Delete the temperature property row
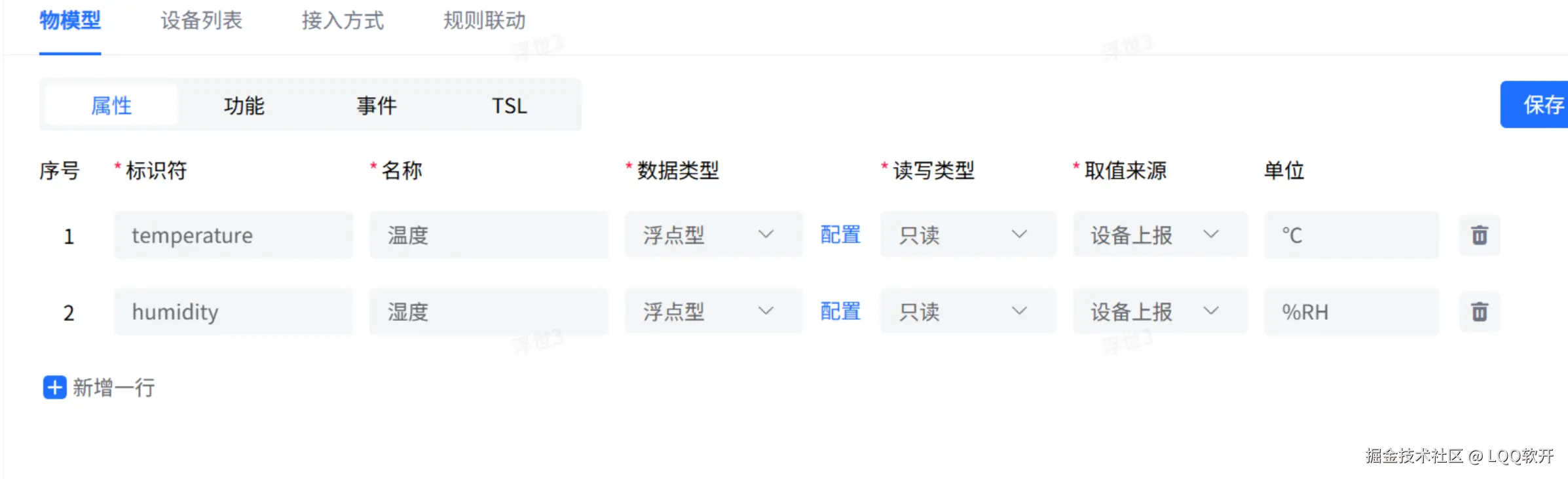1568x479 pixels. click(x=1478, y=235)
